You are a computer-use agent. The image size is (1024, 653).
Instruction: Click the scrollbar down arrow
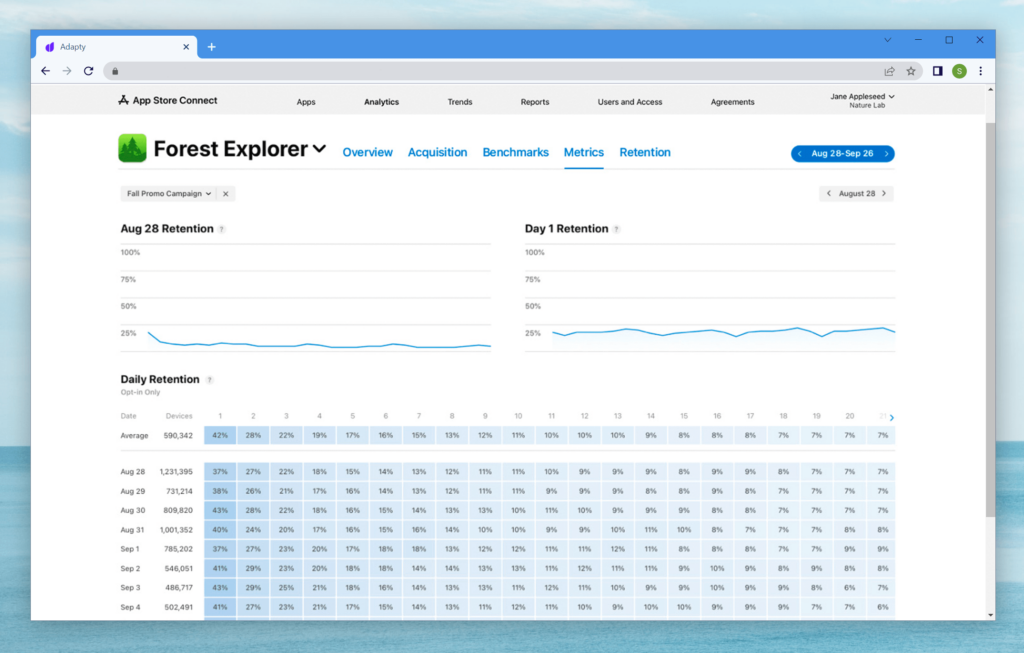(991, 614)
